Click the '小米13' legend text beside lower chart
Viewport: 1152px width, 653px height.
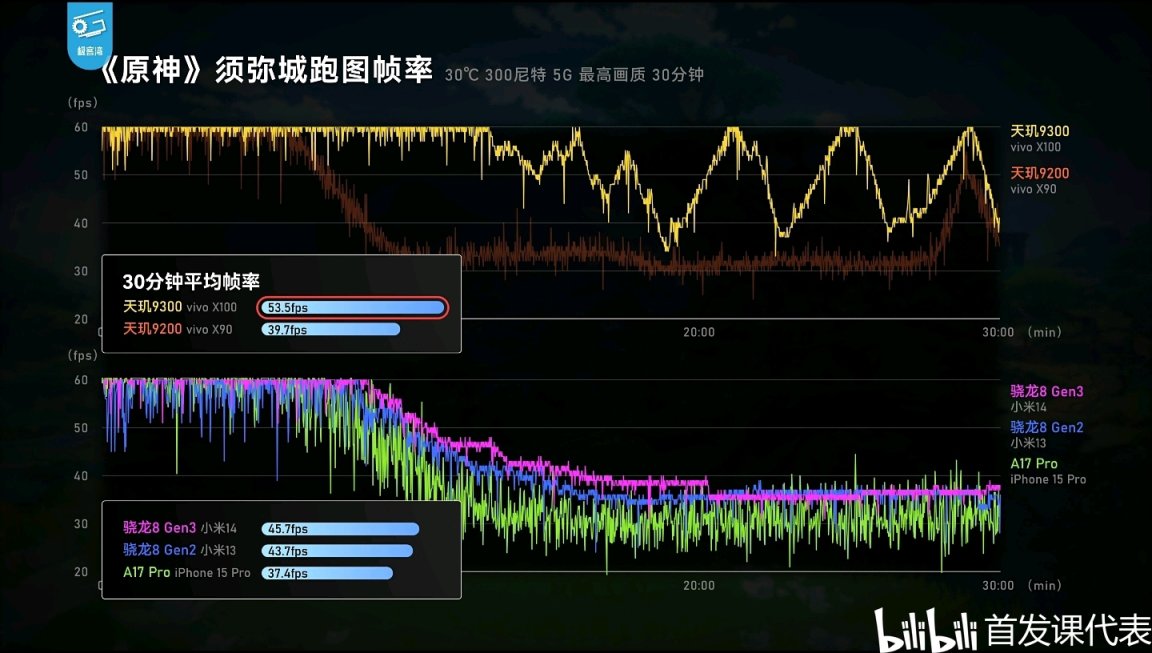[1028, 443]
